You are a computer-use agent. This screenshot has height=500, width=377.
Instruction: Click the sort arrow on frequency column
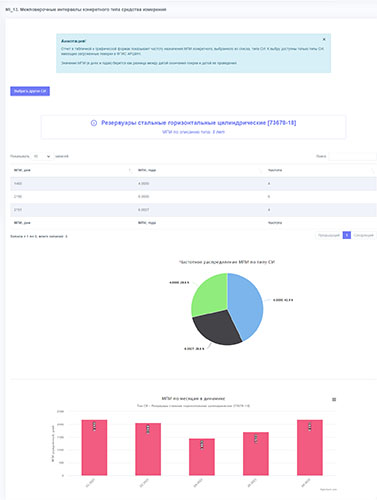(x=373, y=170)
